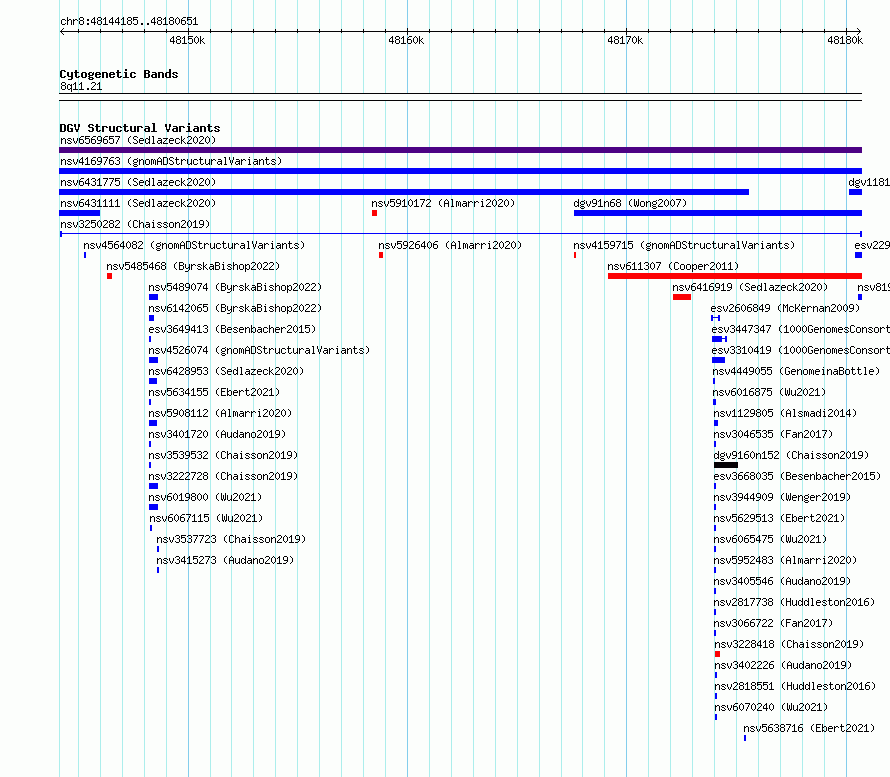
Task: Click esv3649413 (Besenbacher2015) label
Action: [232, 329]
